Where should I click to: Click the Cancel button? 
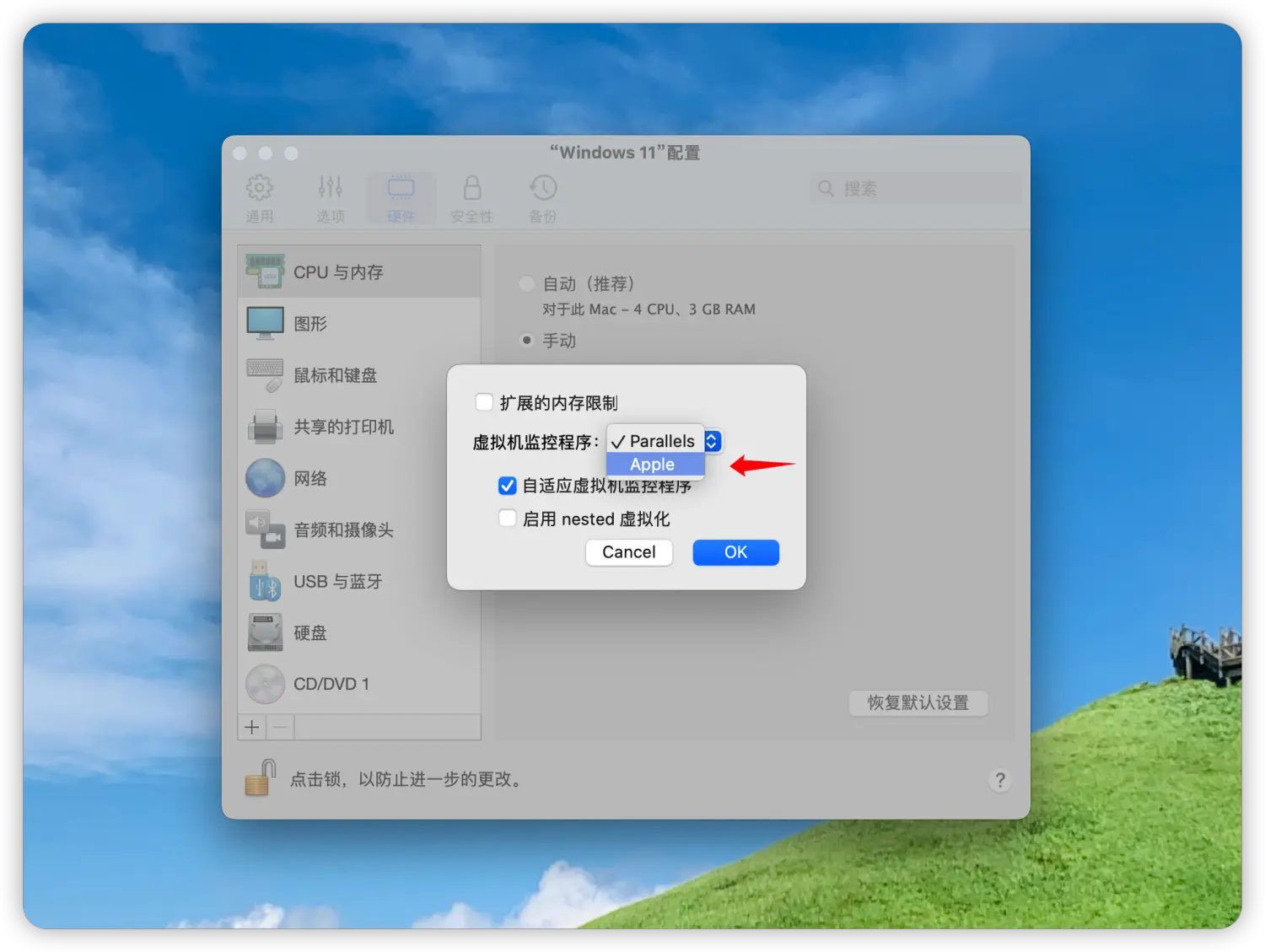point(628,552)
